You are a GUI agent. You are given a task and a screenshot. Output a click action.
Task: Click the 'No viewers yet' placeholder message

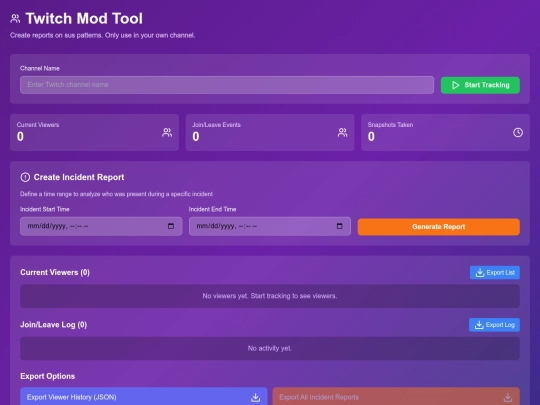point(270,296)
